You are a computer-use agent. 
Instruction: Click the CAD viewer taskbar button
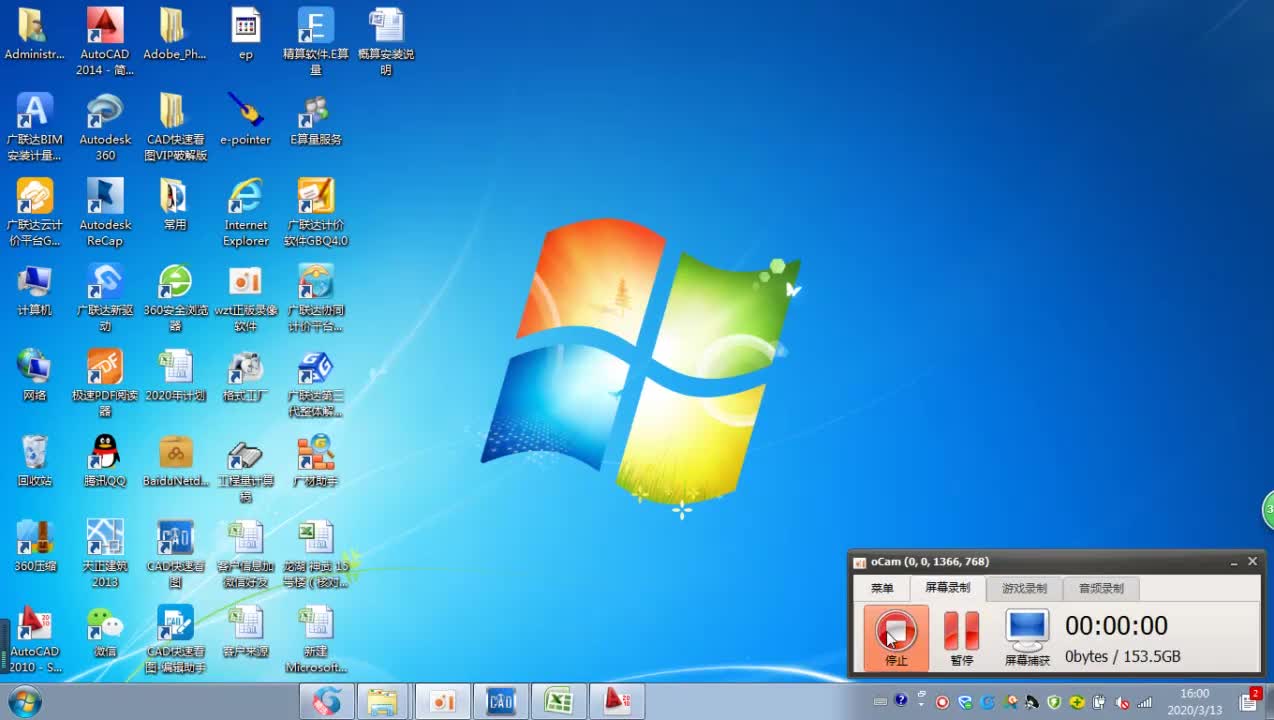click(500, 701)
